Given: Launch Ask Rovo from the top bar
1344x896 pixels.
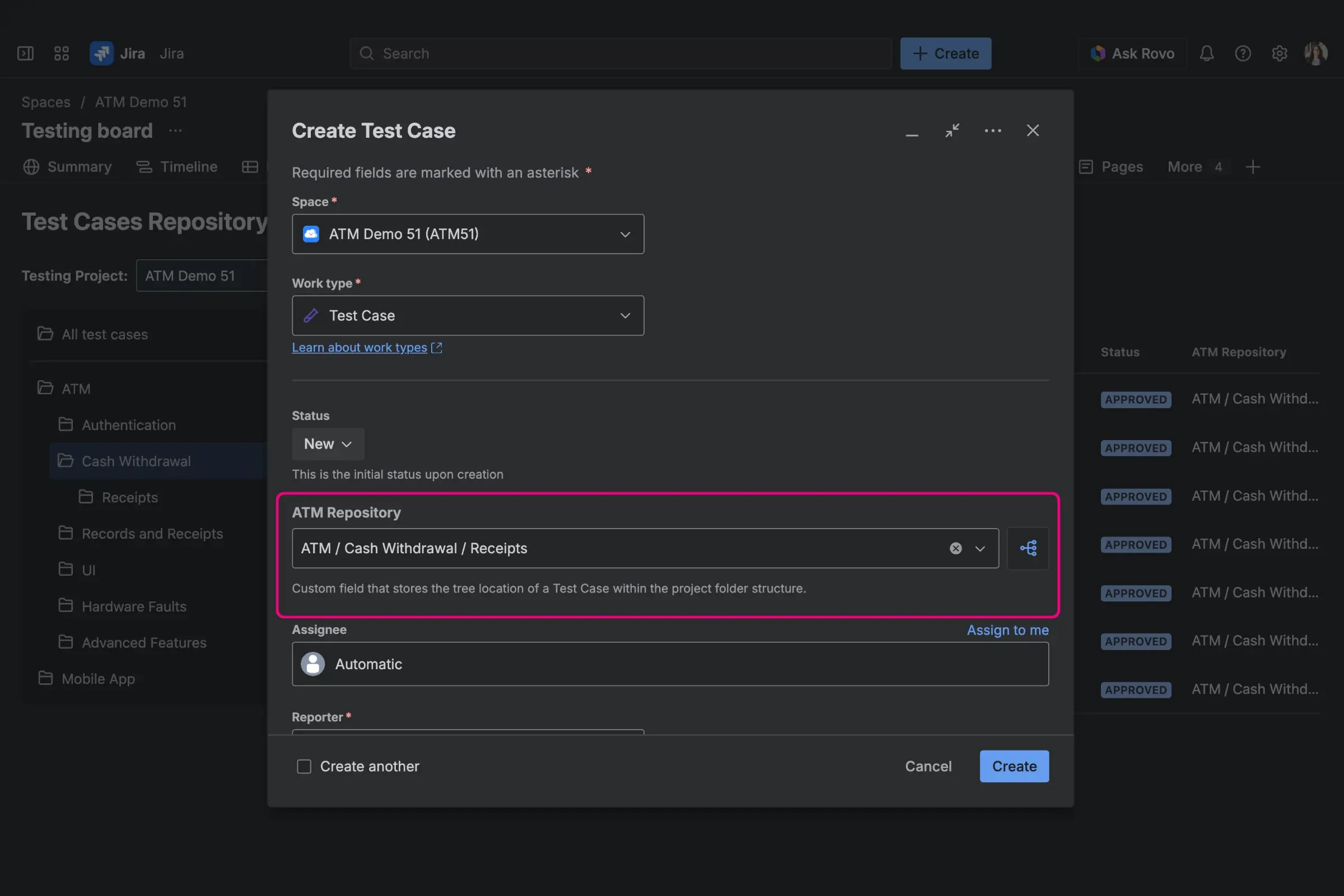Looking at the screenshot, I should (1132, 53).
